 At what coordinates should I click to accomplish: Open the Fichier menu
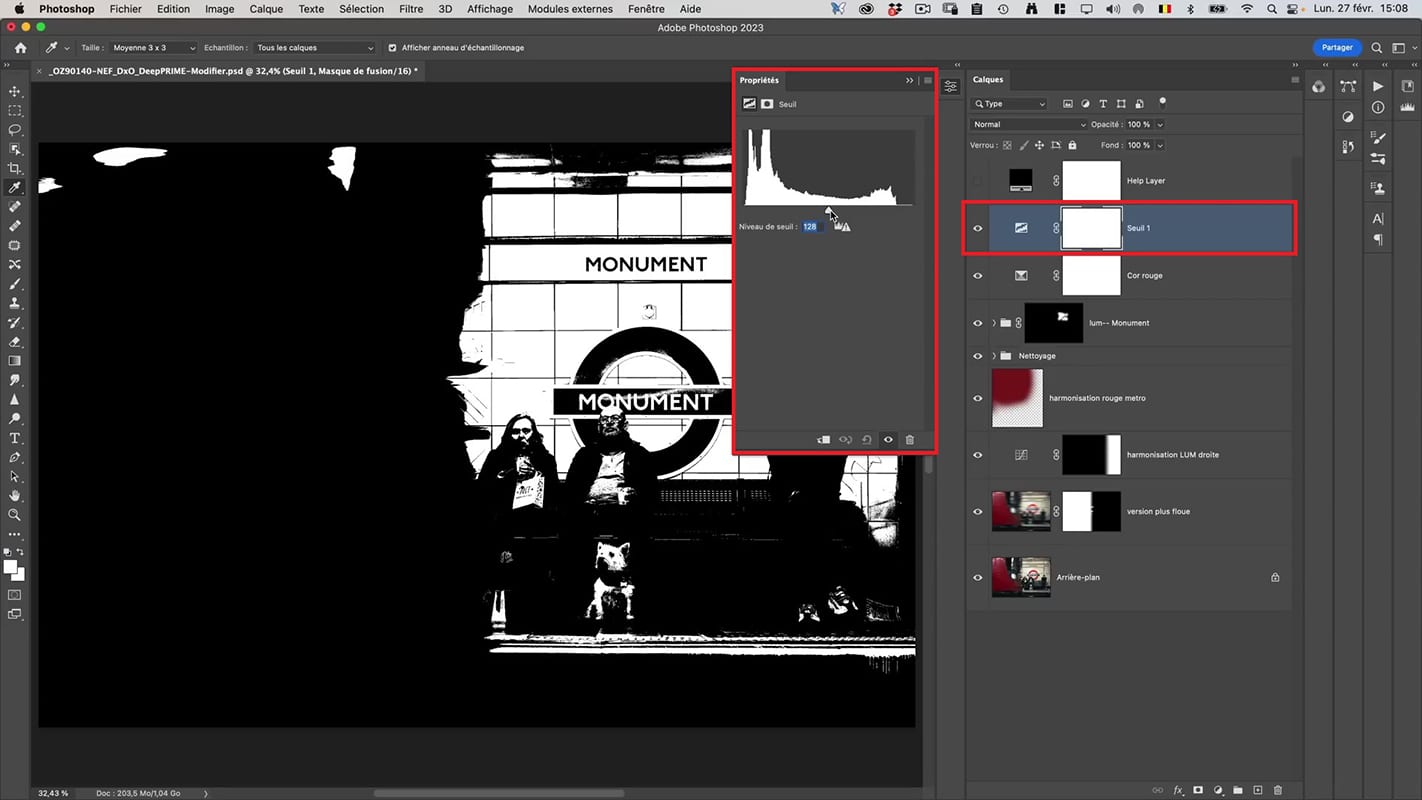coord(125,9)
